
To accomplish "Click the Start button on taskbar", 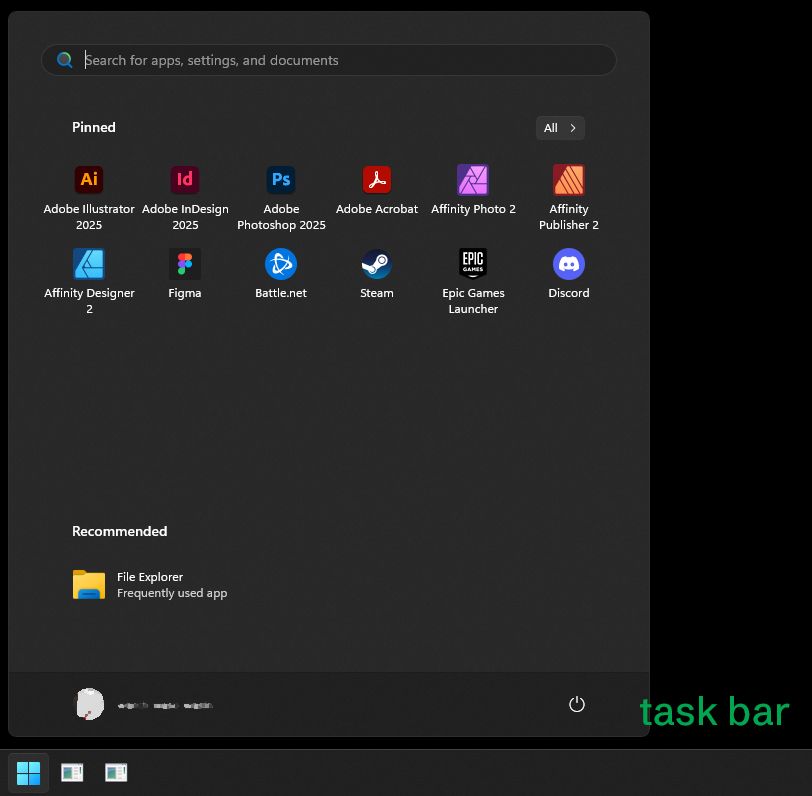I will (x=28, y=773).
